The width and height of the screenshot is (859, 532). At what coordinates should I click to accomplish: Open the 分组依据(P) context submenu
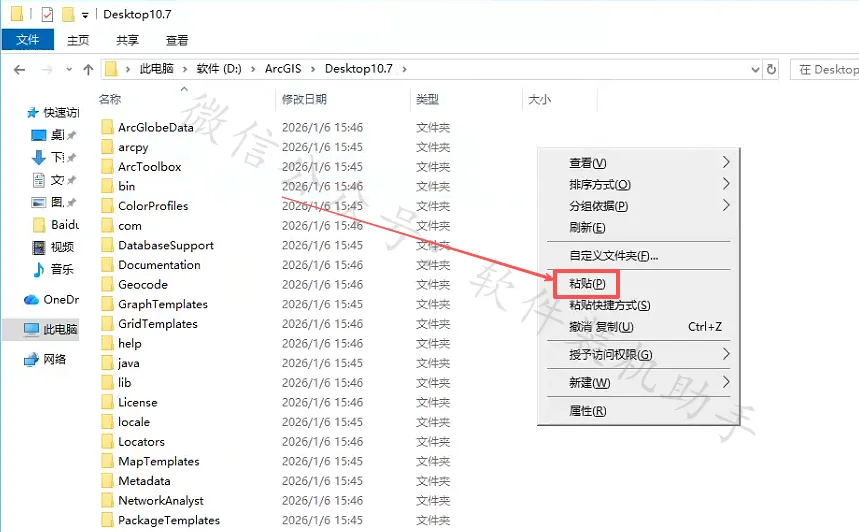click(x=639, y=206)
